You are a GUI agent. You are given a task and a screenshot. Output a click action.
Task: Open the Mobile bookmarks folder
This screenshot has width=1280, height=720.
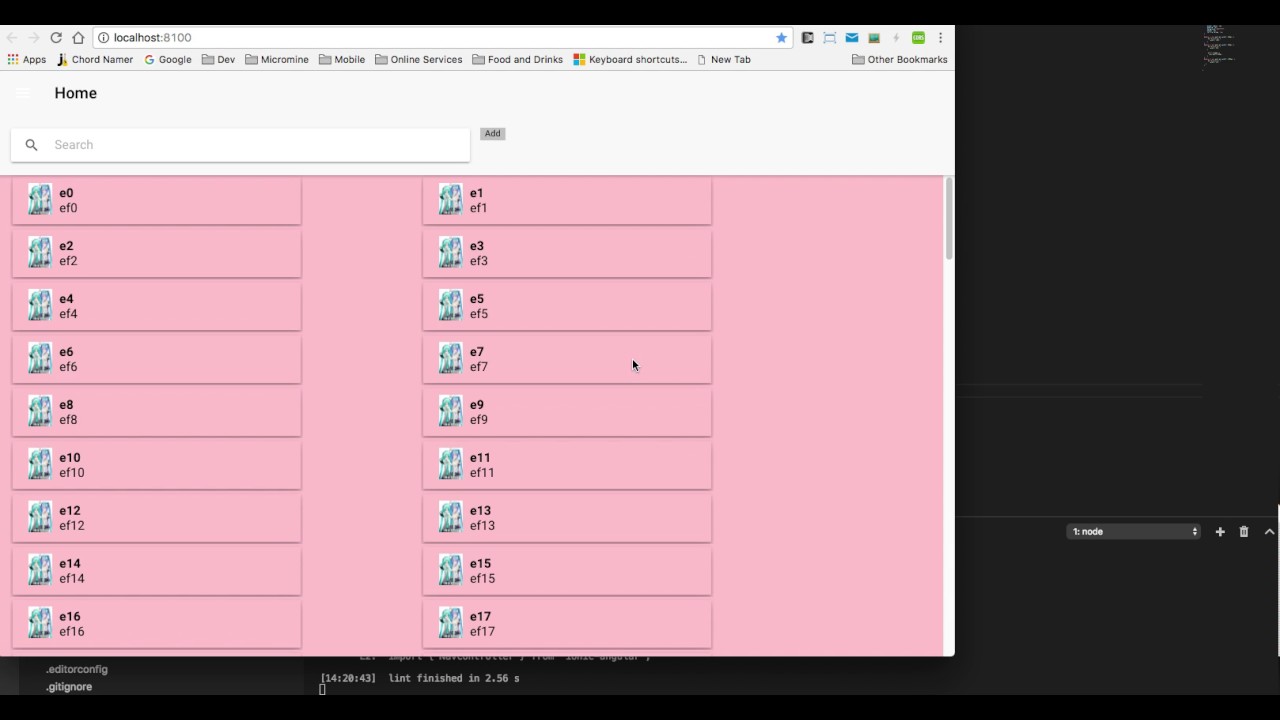[x=342, y=60]
